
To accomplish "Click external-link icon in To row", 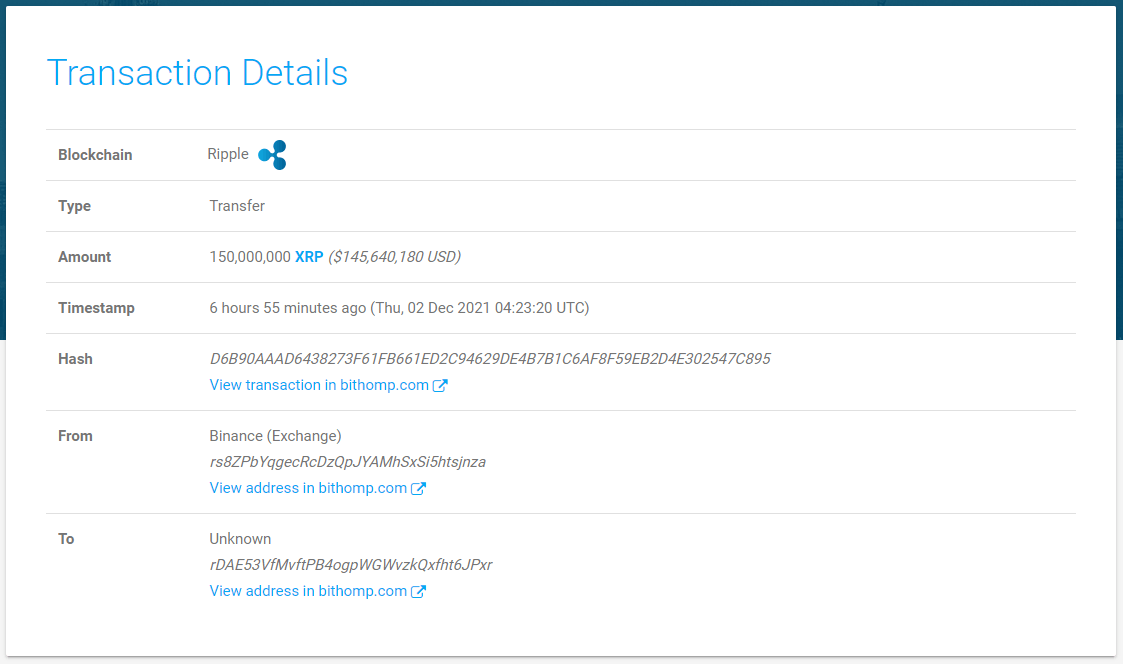I will (x=418, y=592).
